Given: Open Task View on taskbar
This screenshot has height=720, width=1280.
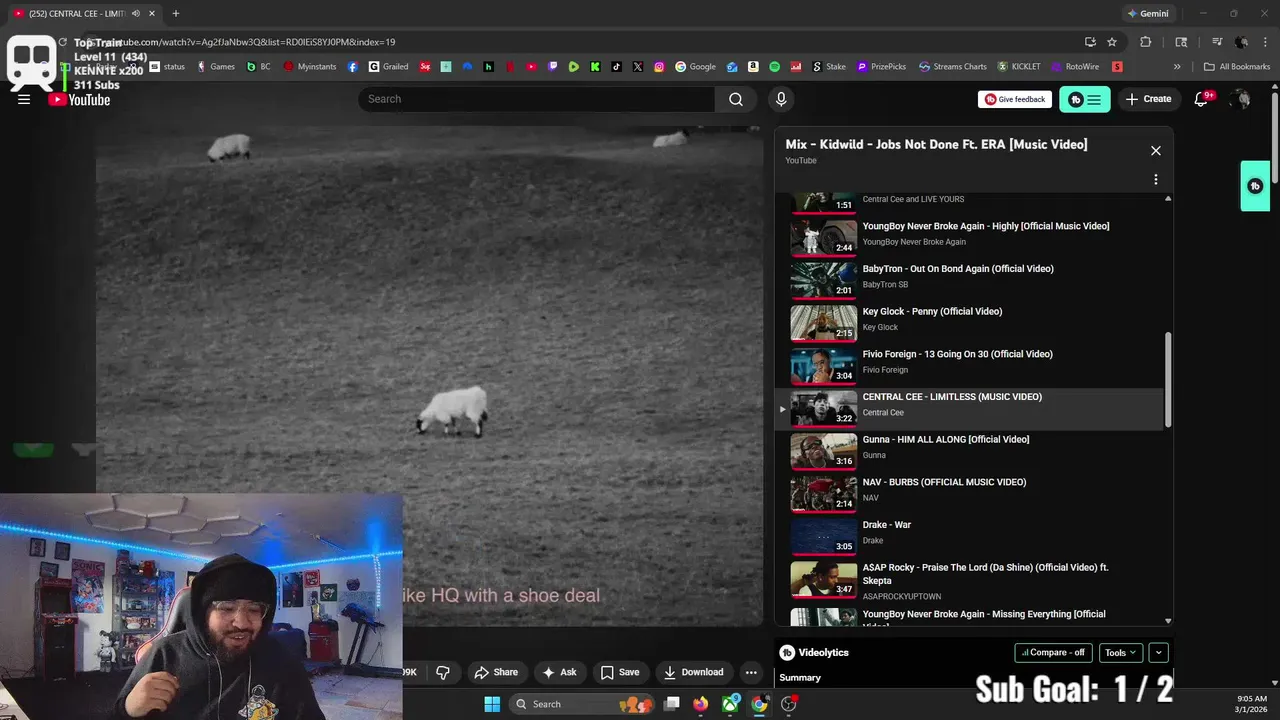Looking at the screenshot, I should (x=672, y=704).
